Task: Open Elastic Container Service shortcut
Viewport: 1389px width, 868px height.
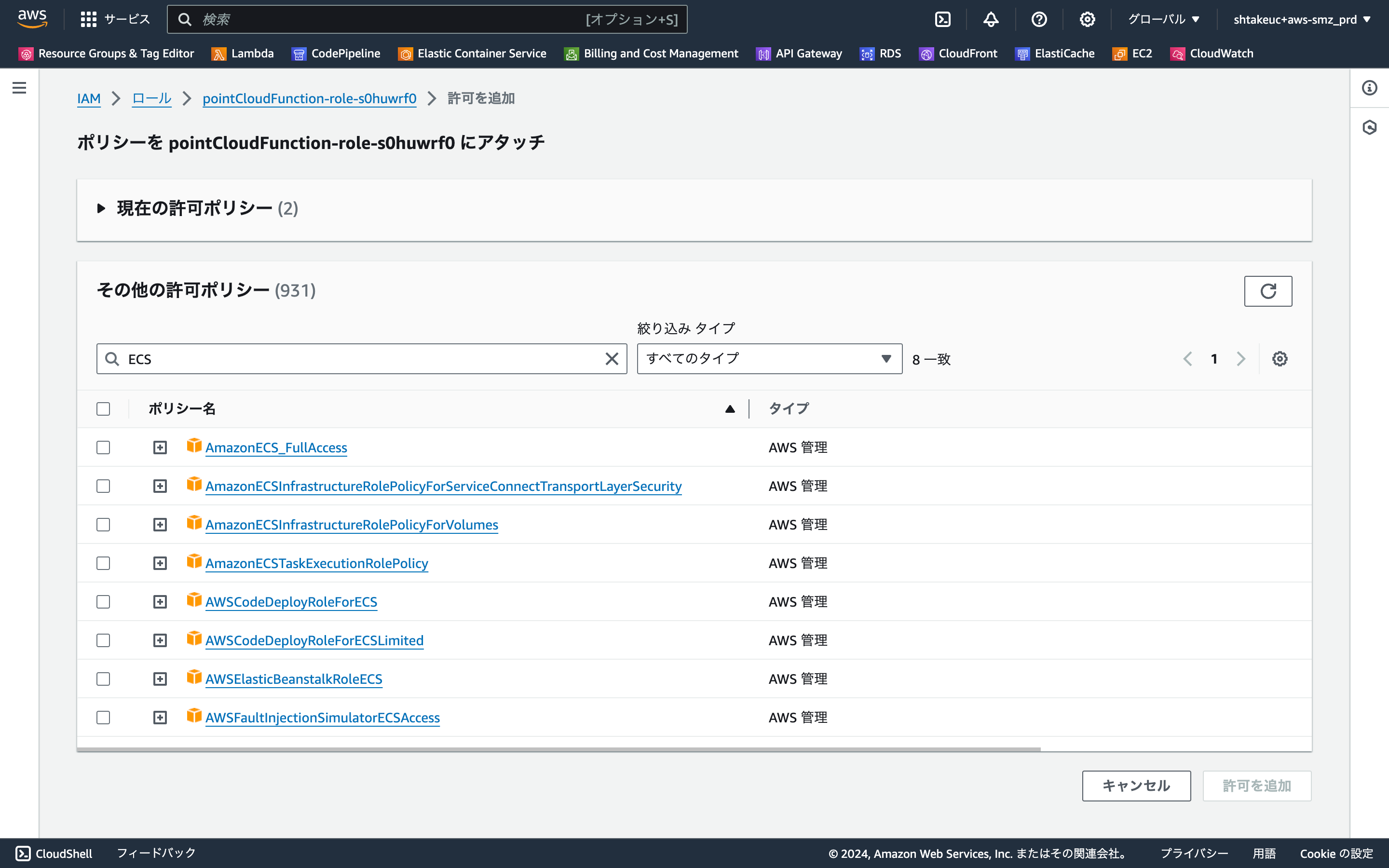Action: 472,54
